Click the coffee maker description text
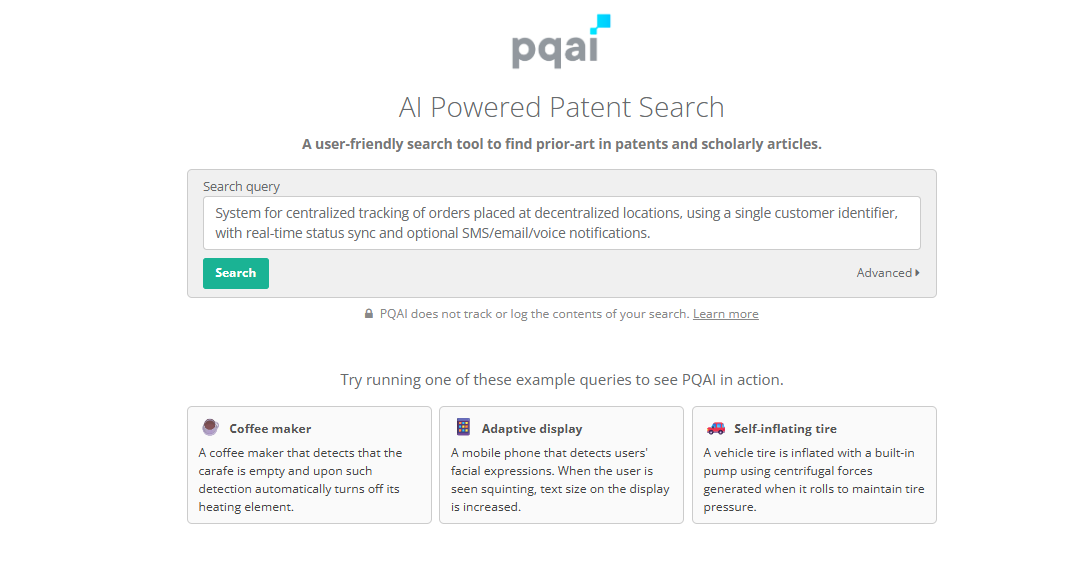 coord(301,479)
